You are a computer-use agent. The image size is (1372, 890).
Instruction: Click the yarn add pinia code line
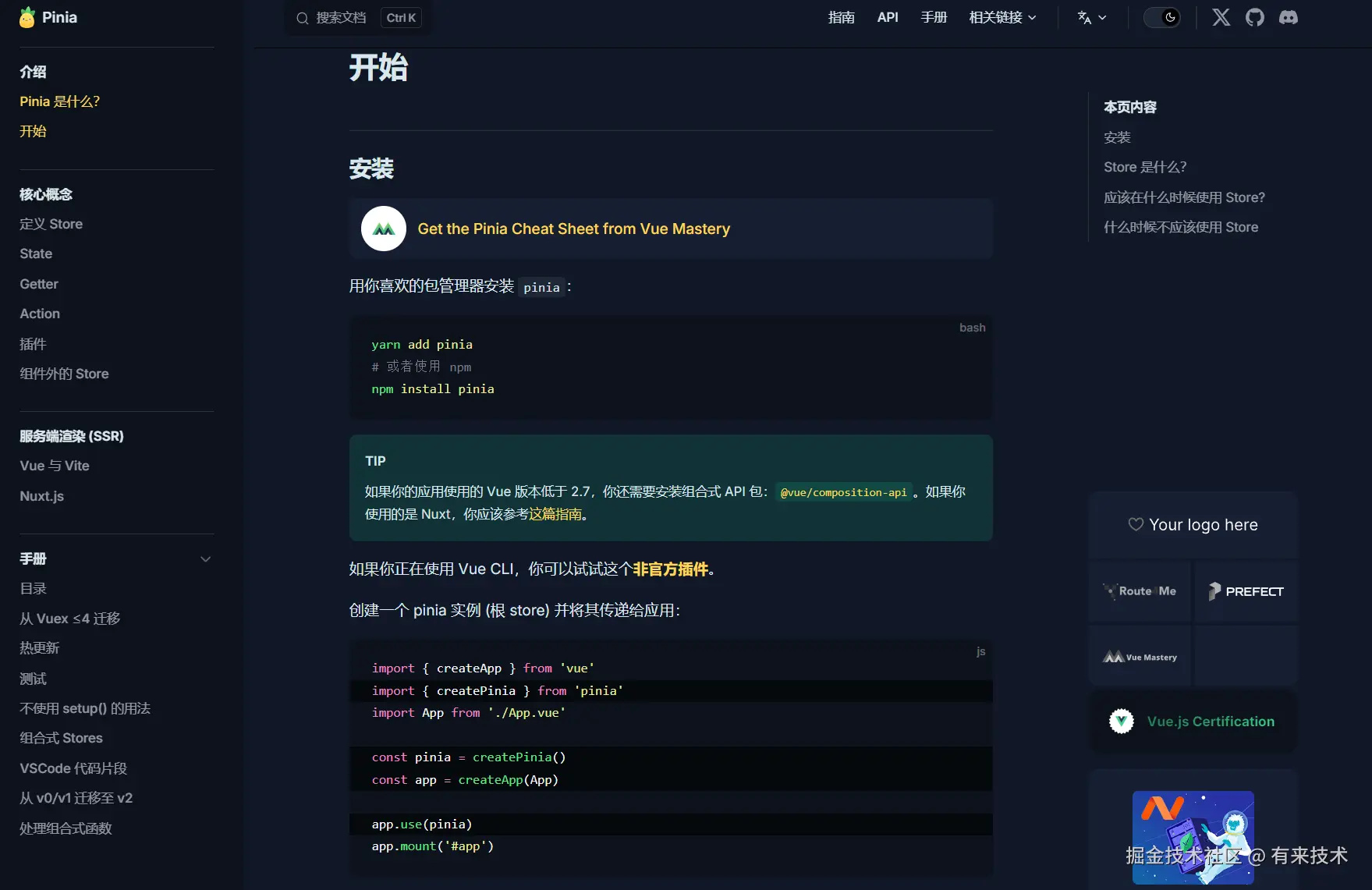[422, 344]
